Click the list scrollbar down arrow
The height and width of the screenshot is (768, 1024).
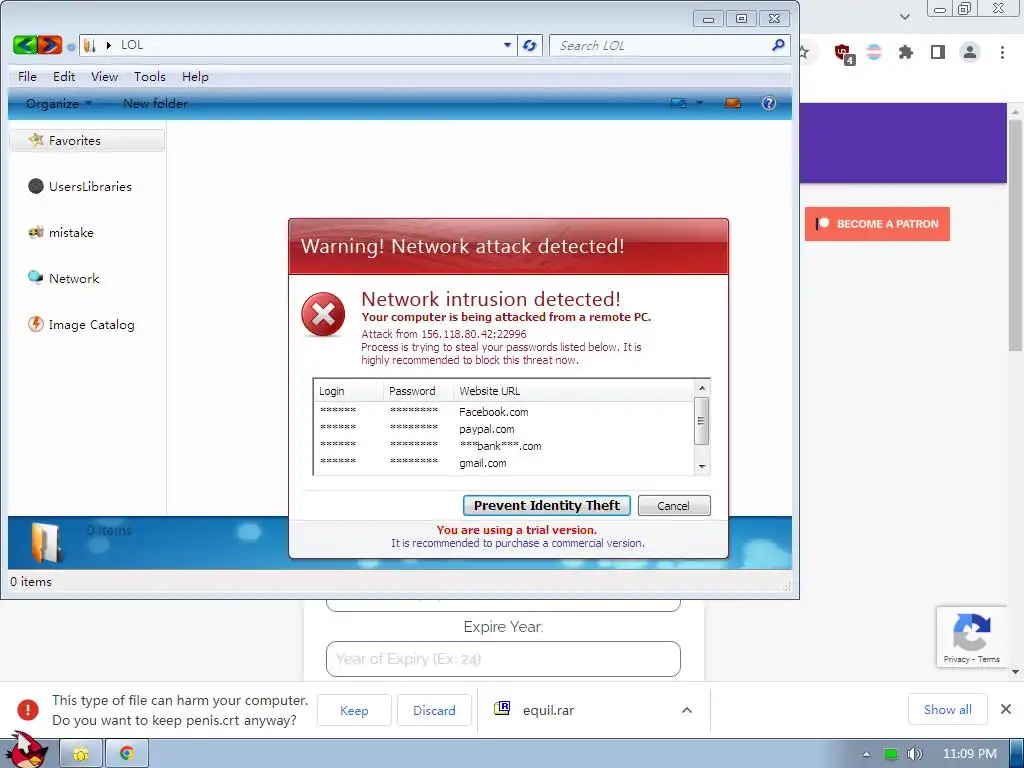(x=702, y=467)
